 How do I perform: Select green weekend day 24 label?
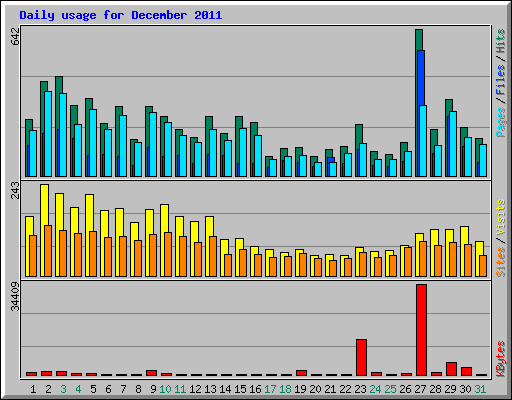pos(375,389)
